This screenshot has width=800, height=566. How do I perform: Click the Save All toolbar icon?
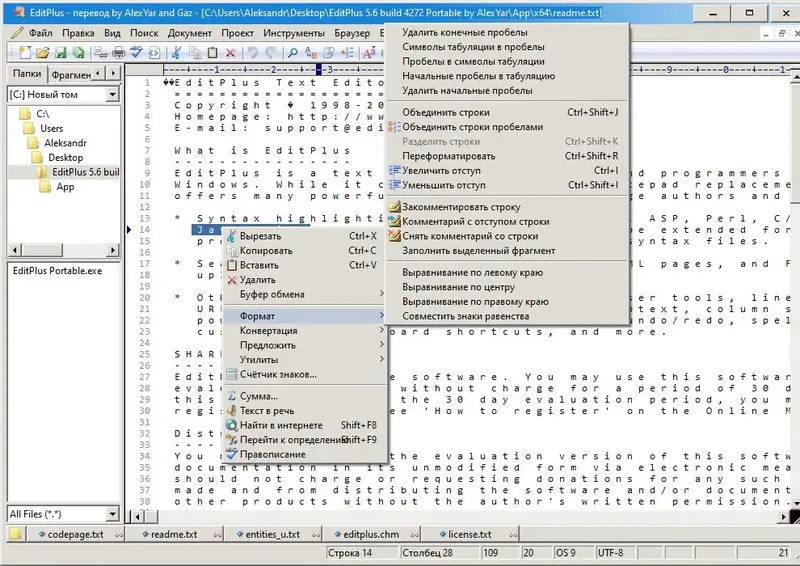78,53
